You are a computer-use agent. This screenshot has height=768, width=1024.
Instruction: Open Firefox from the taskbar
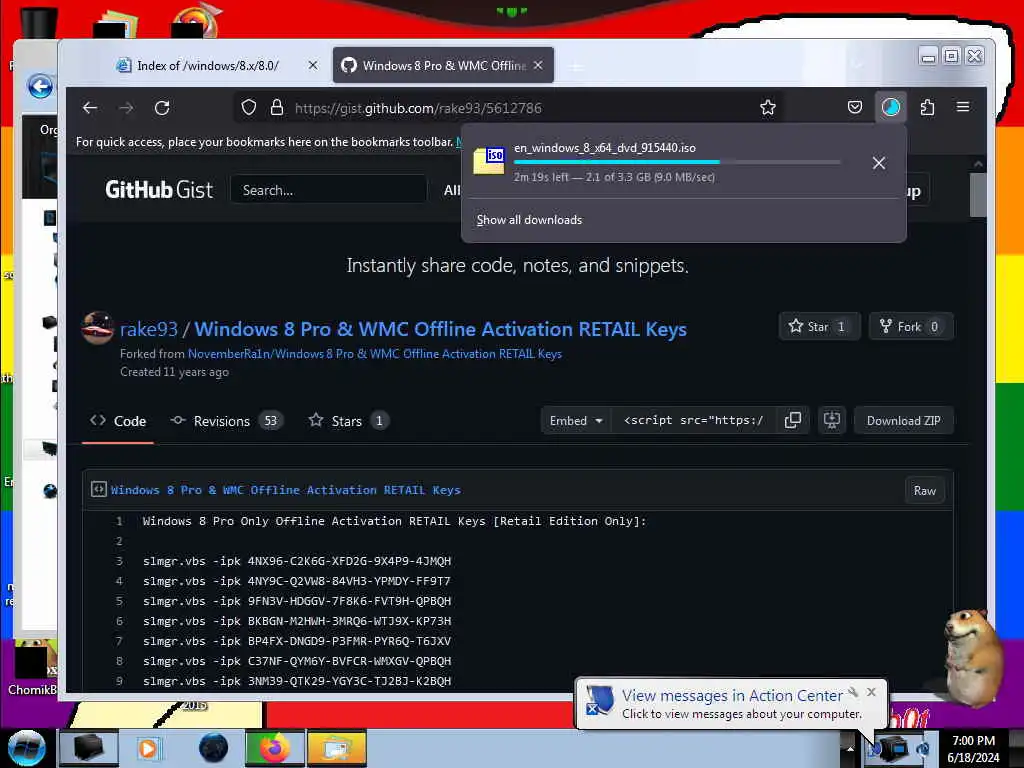274,748
